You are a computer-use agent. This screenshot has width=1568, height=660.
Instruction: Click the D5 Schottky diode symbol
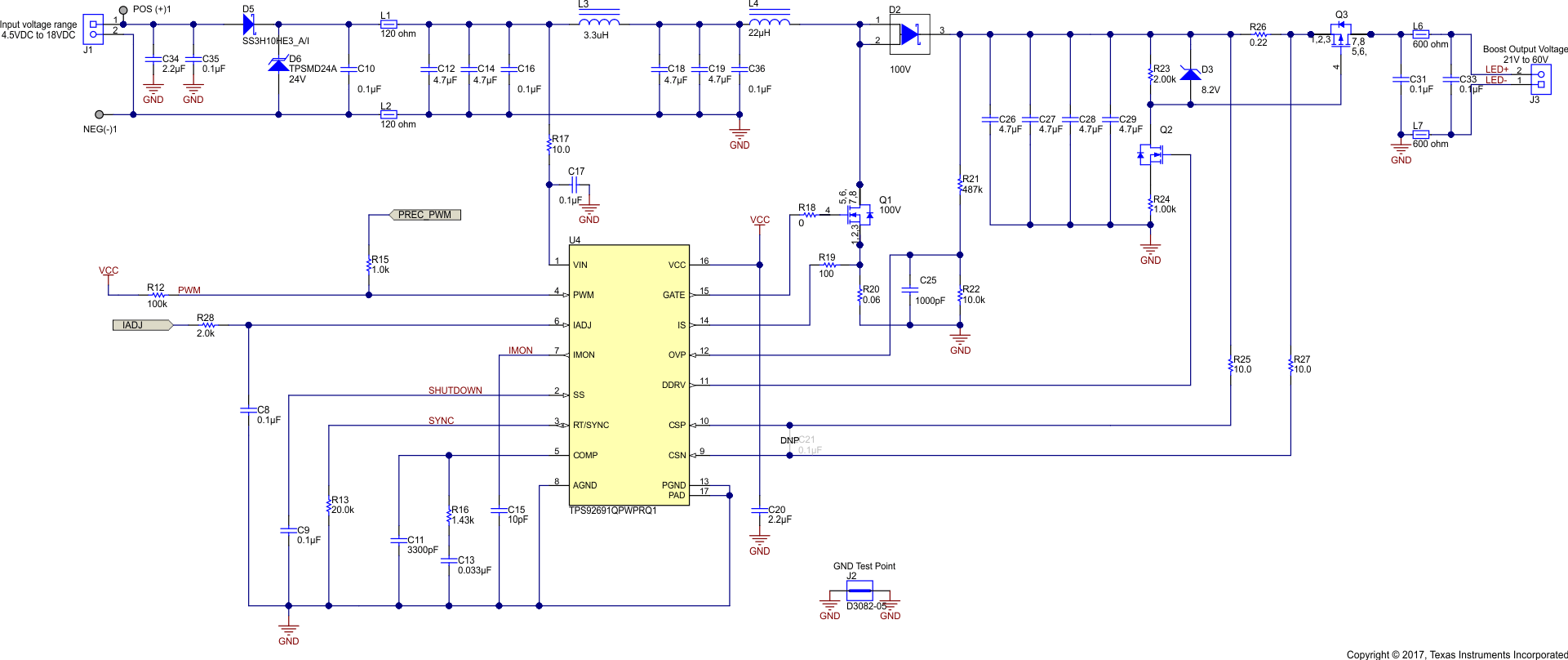tap(250, 24)
